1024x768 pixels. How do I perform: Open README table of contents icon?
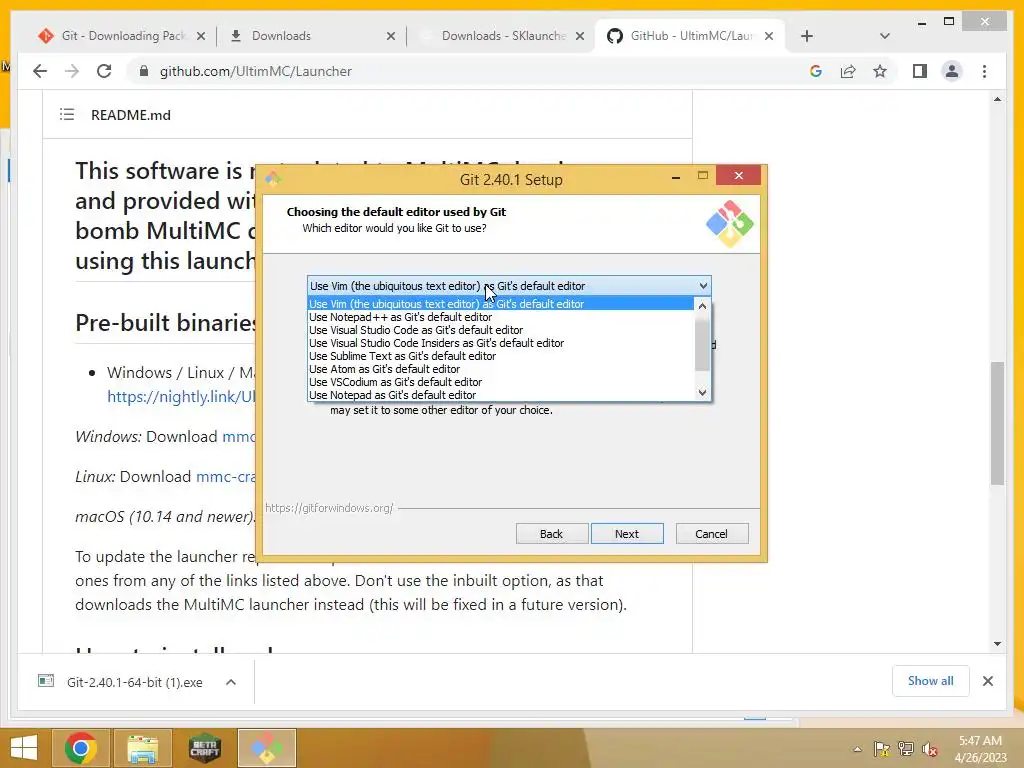pos(67,115)
